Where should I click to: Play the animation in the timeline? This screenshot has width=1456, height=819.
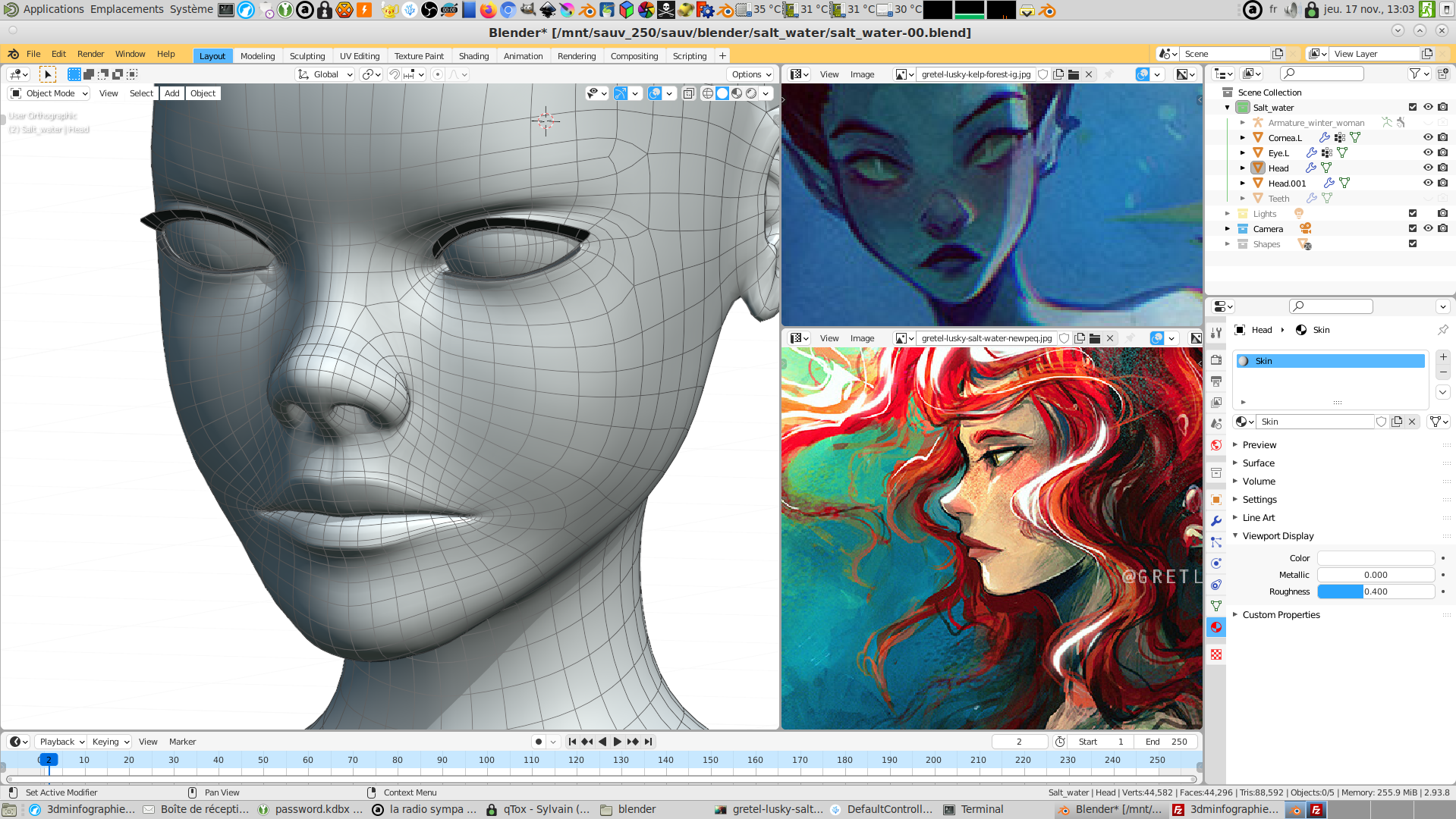617,742
